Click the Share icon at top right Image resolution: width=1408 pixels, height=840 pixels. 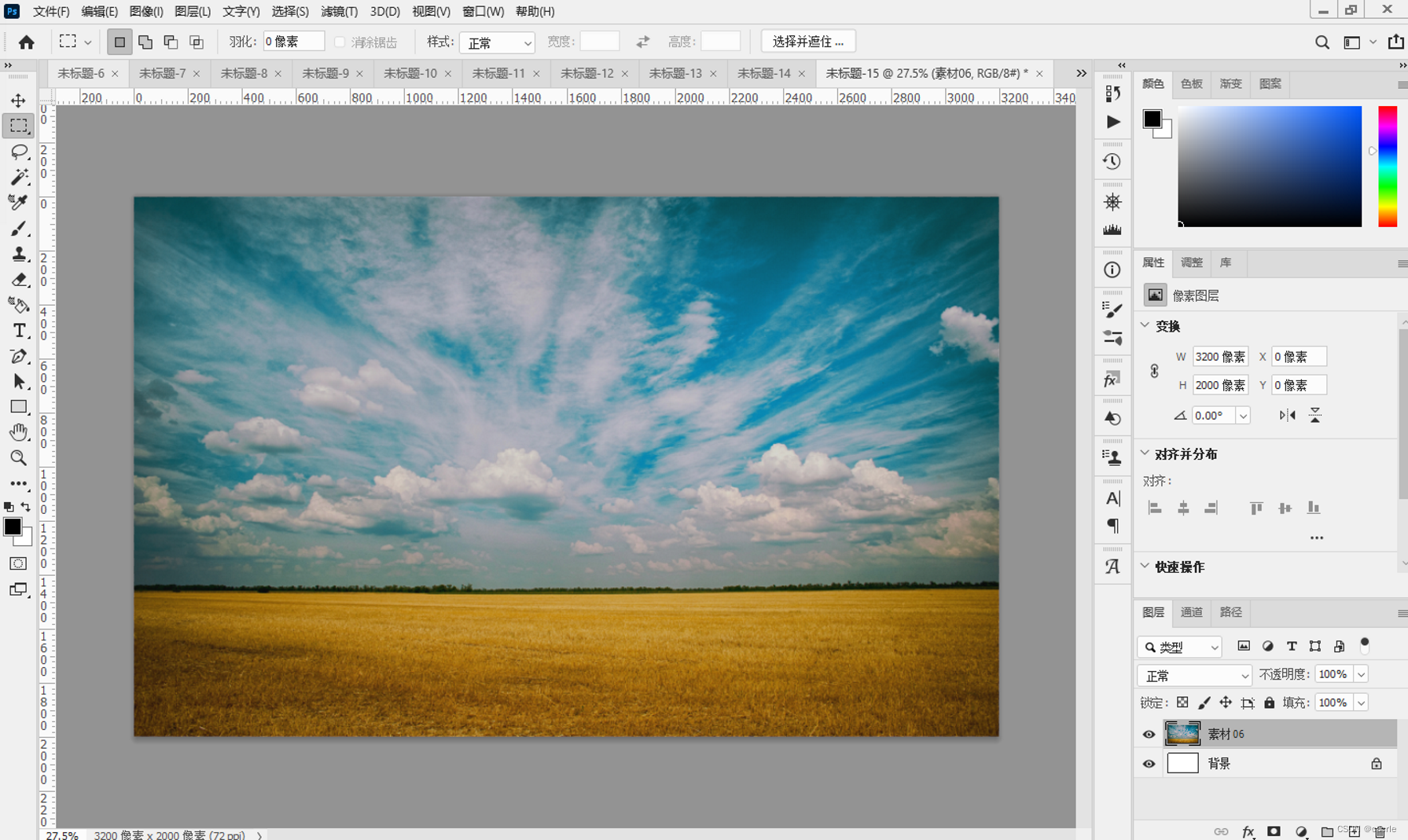1395,42
